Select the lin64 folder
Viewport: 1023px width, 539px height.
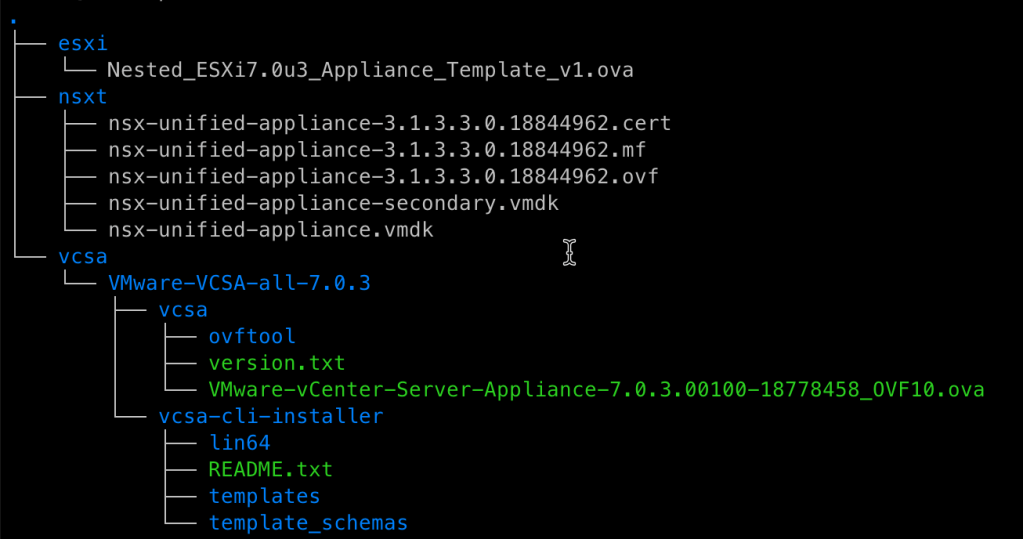239,443
